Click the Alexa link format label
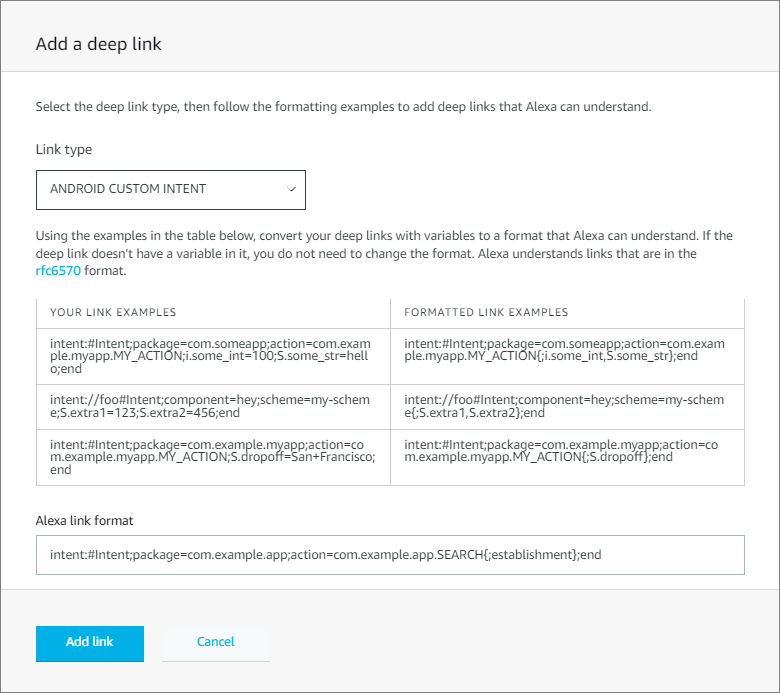This screenshot has width=780, height=693. (85, 521)
